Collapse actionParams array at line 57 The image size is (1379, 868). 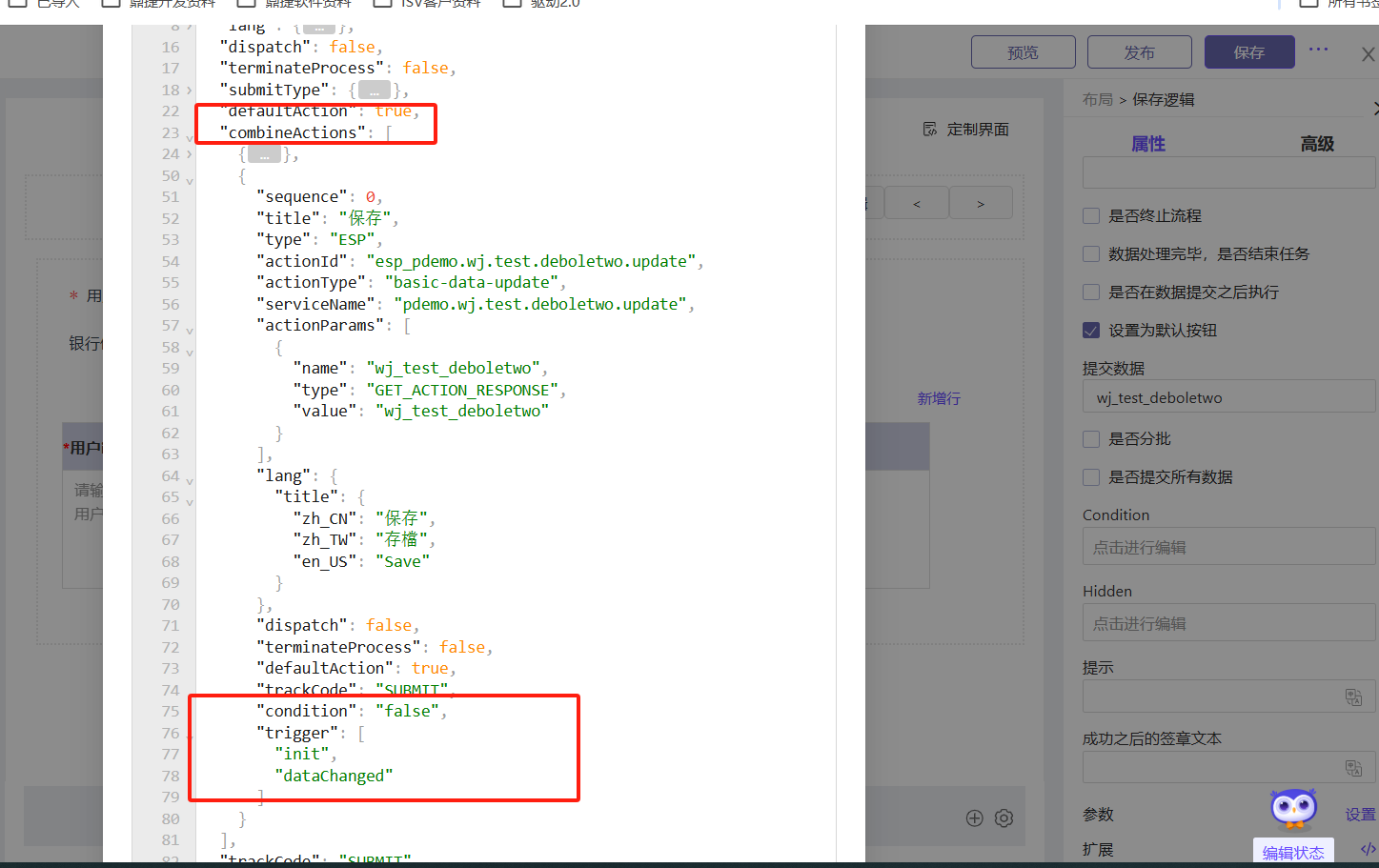click(x=189, y=331)
